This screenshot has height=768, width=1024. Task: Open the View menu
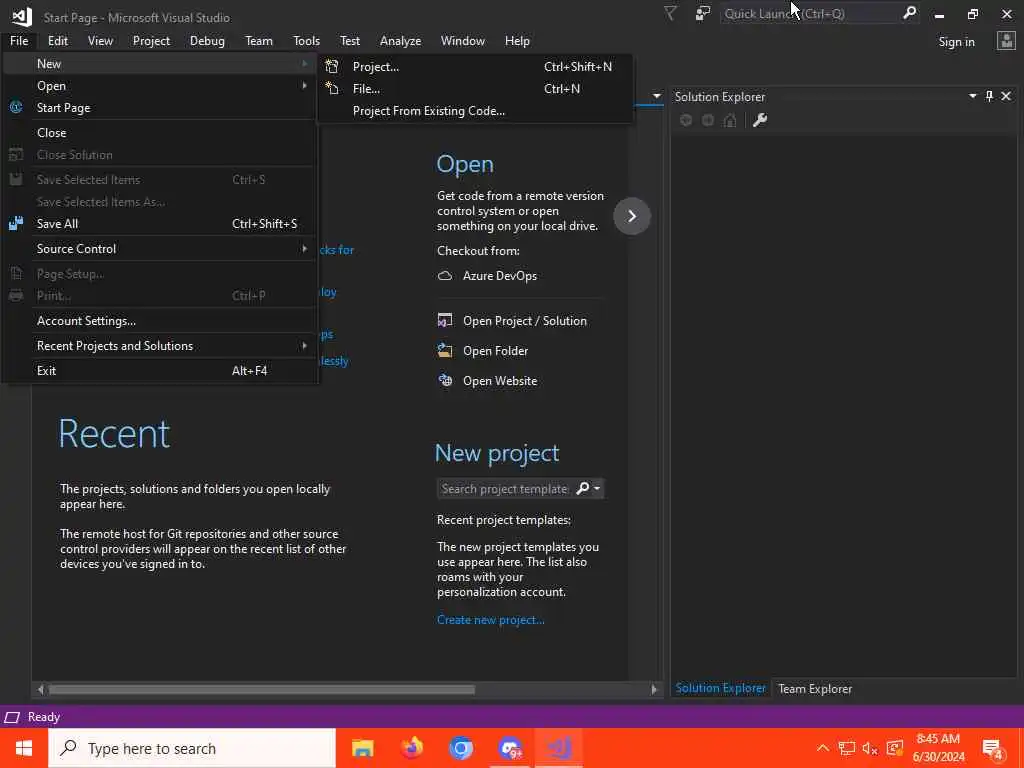(x=100, y=40)
